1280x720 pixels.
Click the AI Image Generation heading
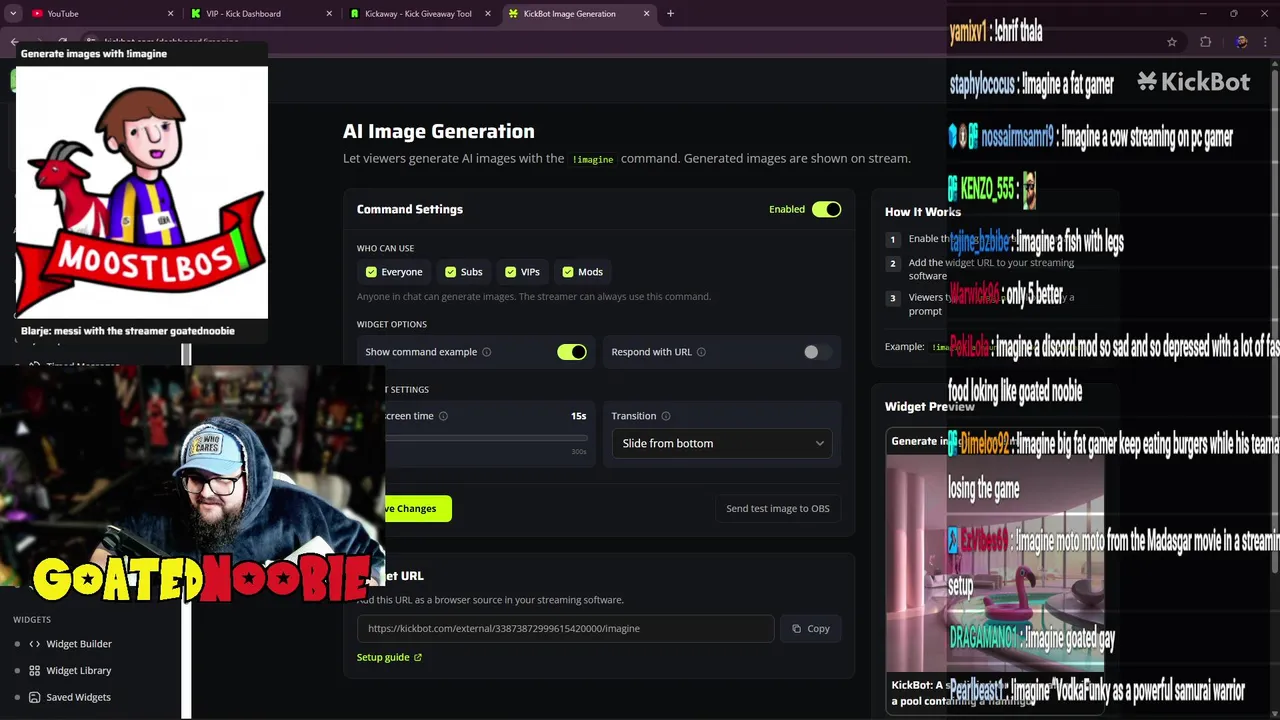click(x=439, y=131)
